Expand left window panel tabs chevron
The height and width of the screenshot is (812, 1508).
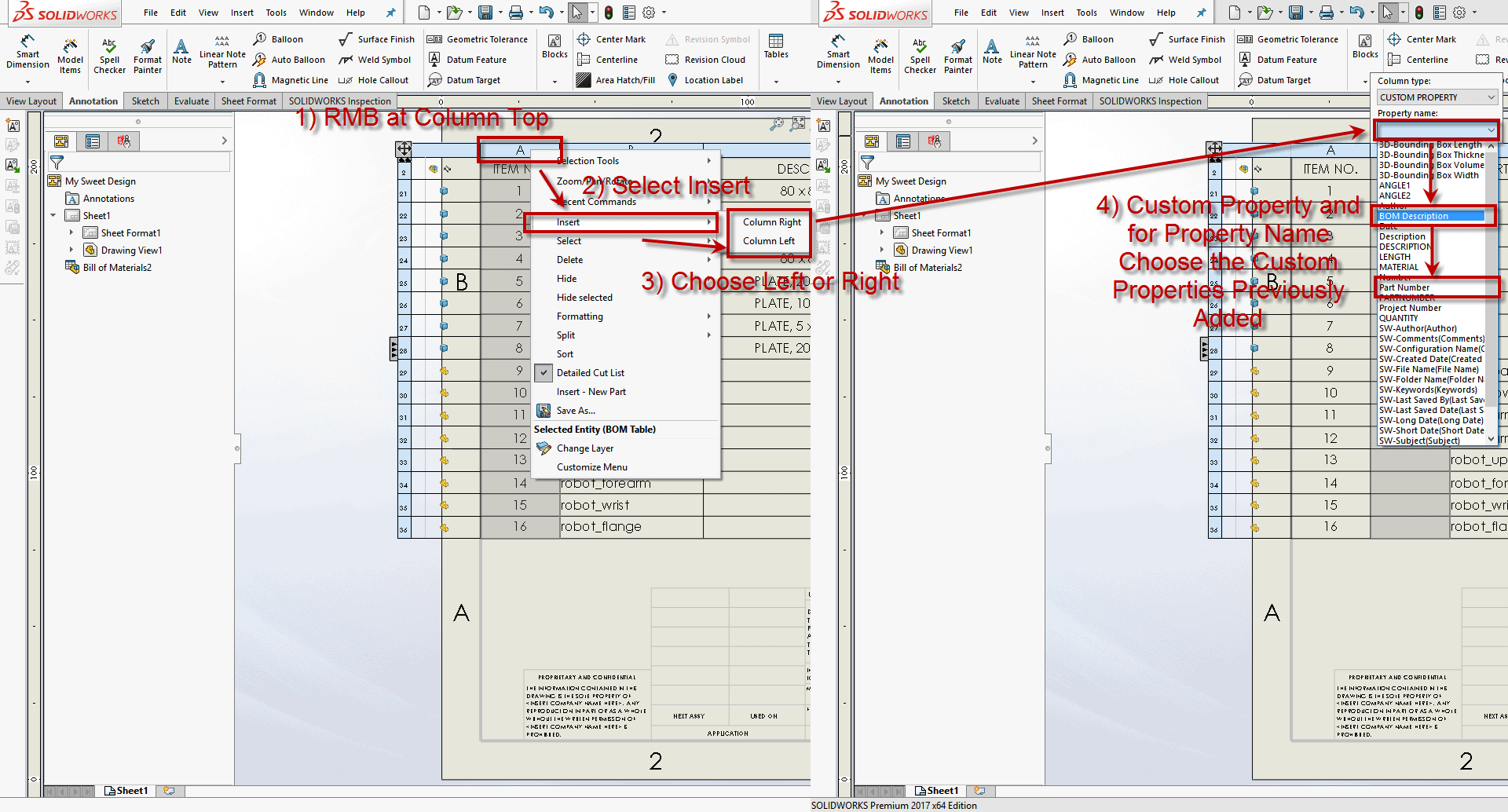[x=224, y=141]
